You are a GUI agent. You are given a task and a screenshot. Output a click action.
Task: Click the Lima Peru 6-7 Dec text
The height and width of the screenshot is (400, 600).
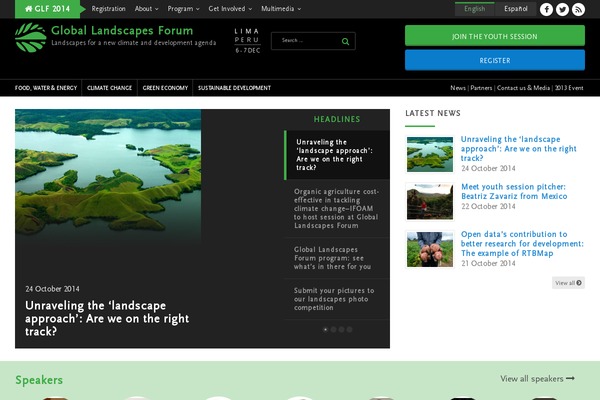point(247,41)
